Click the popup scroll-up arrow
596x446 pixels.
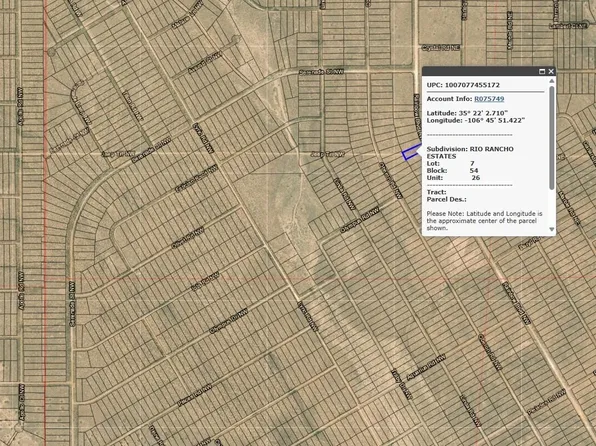pyautogui.click(x=552, y=81)
